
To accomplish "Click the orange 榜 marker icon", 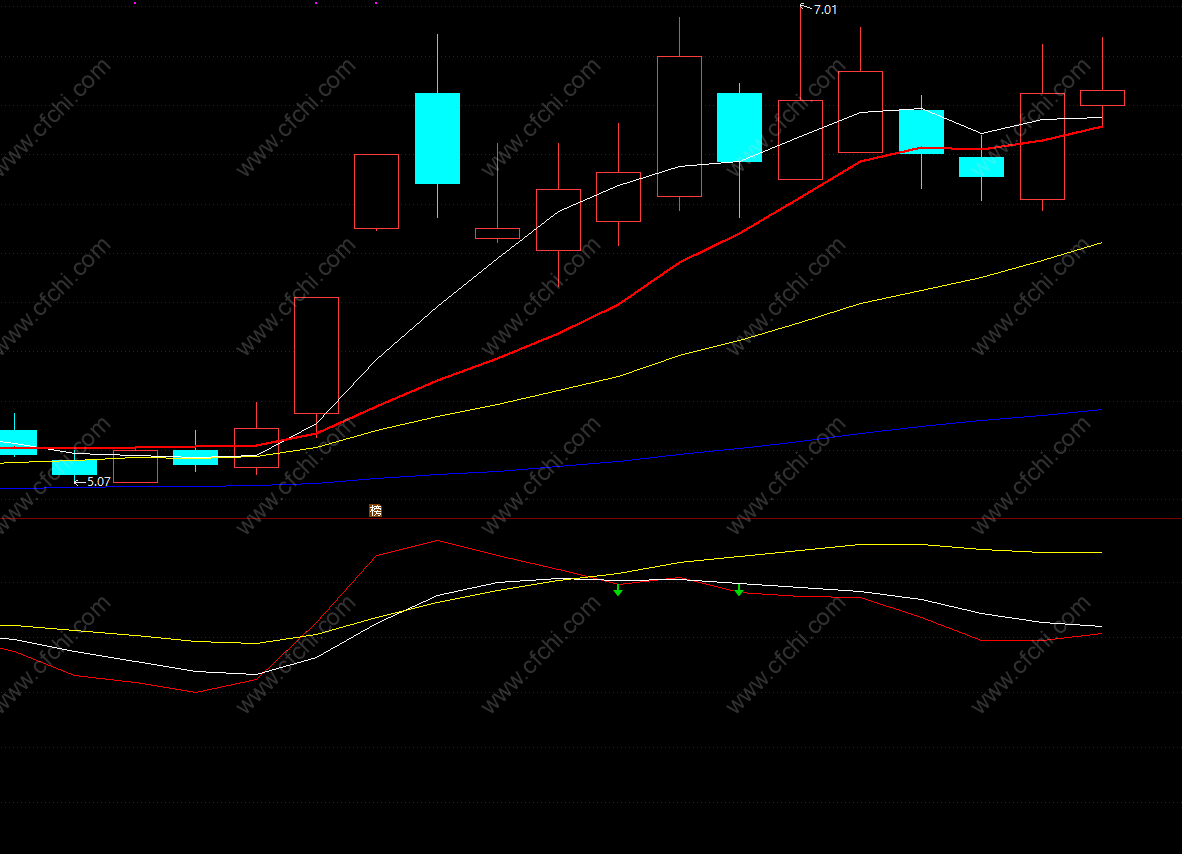I will pyautogui.click(x=375, y=510).
